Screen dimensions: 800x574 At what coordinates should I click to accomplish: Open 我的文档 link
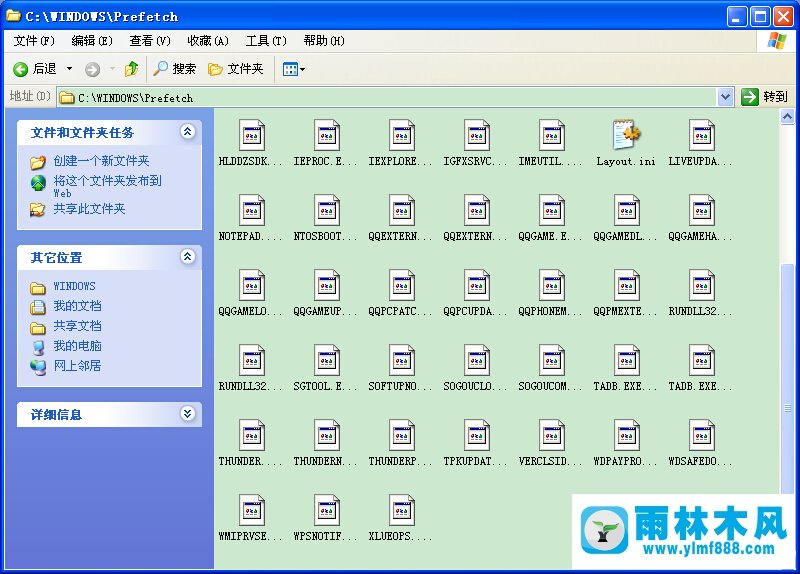tap(78, 306)
